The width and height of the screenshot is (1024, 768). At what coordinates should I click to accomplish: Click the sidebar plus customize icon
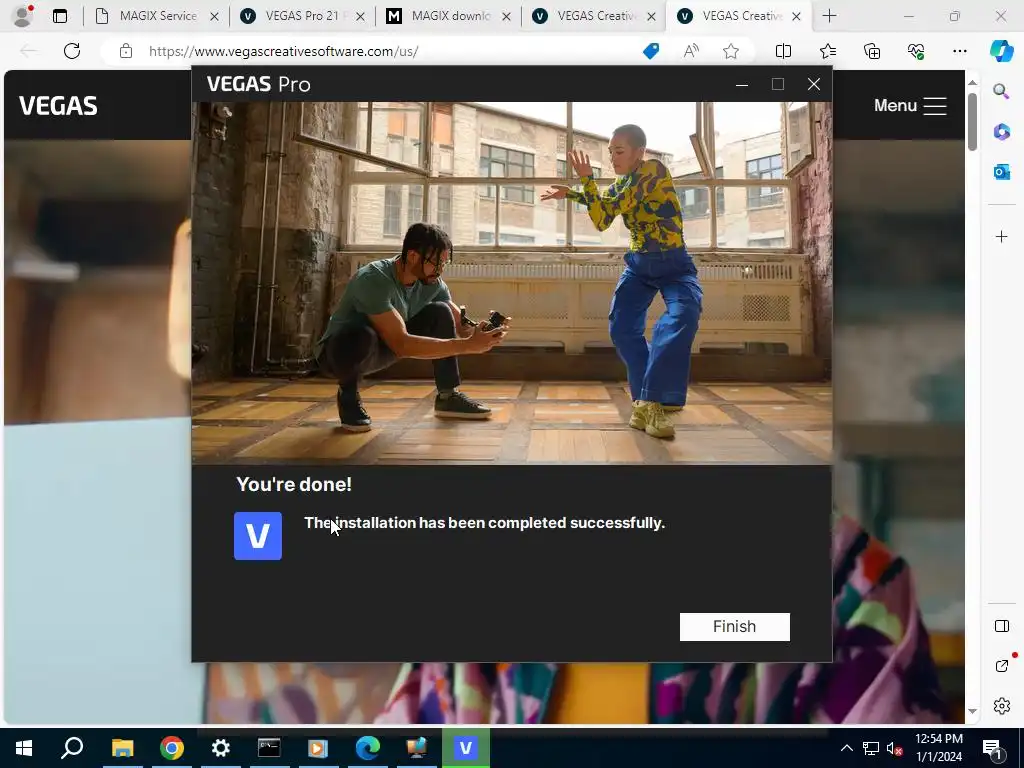1001,236
